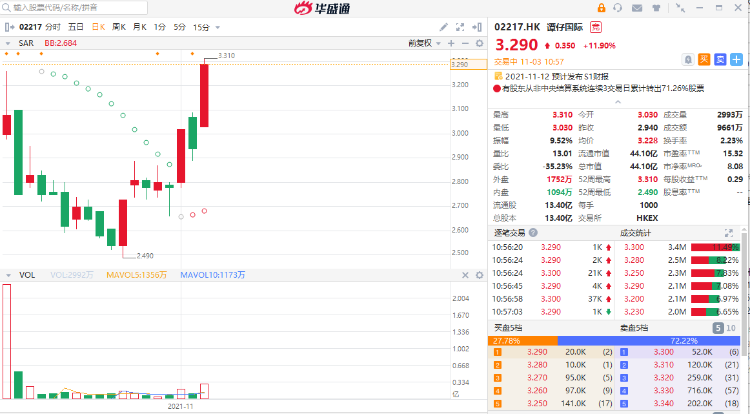Click the red badge next to 谭仔国际
Screen dimensions: 750x414
[596, 27]
